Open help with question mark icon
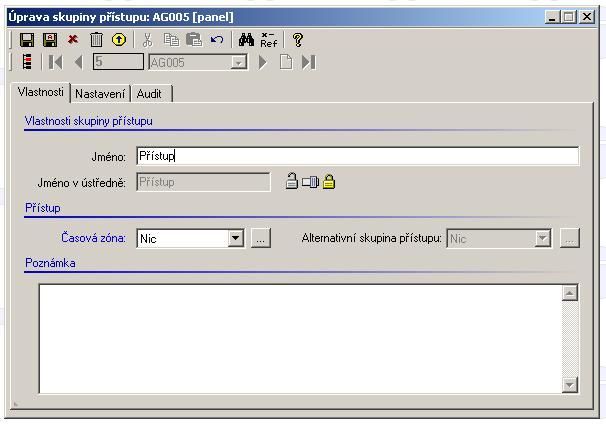This screenshot has height=432, width=606. pos(297,39)
